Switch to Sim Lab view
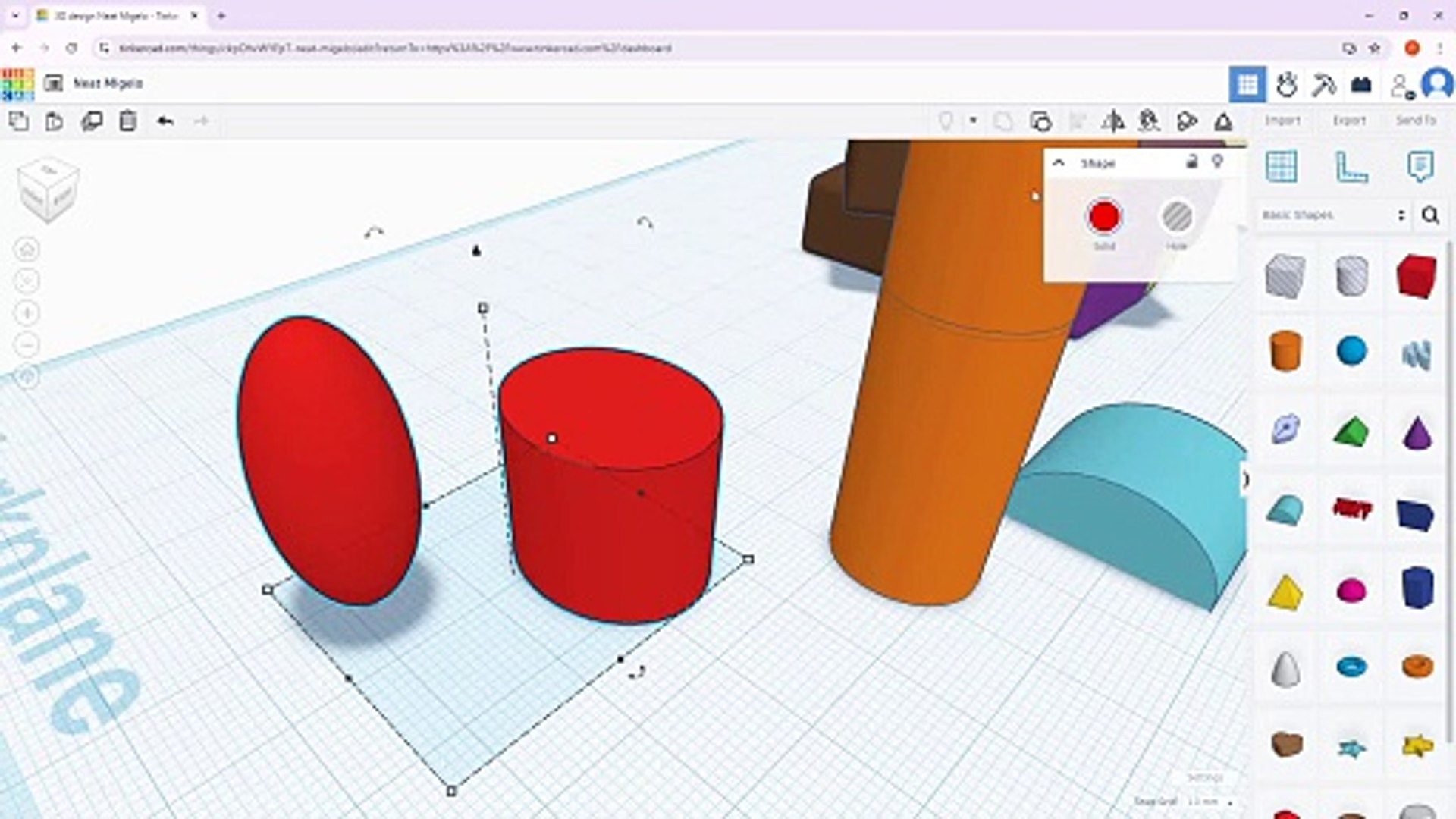 pos(1286,84)
